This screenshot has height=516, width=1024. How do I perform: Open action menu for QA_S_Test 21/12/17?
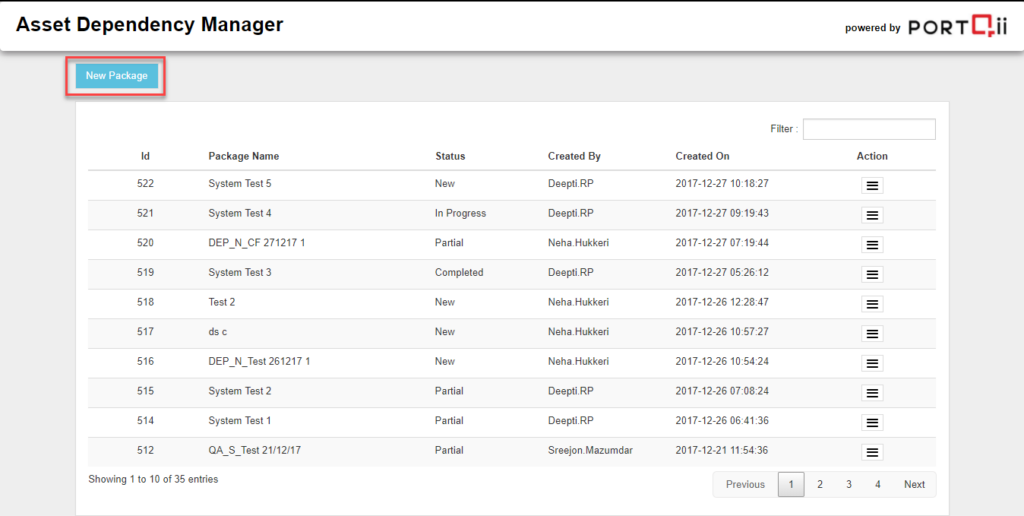872,452
